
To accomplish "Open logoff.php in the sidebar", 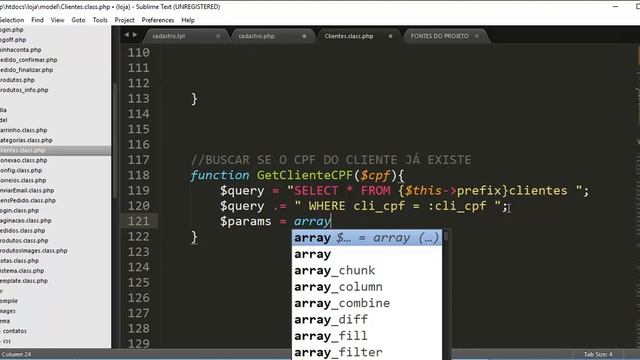I will click(13, 40).
